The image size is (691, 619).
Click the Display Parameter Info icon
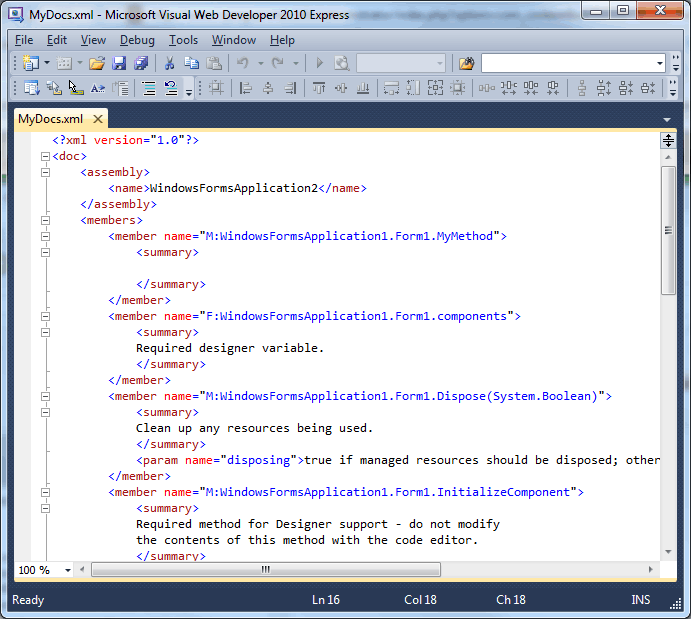coord(54,88)
